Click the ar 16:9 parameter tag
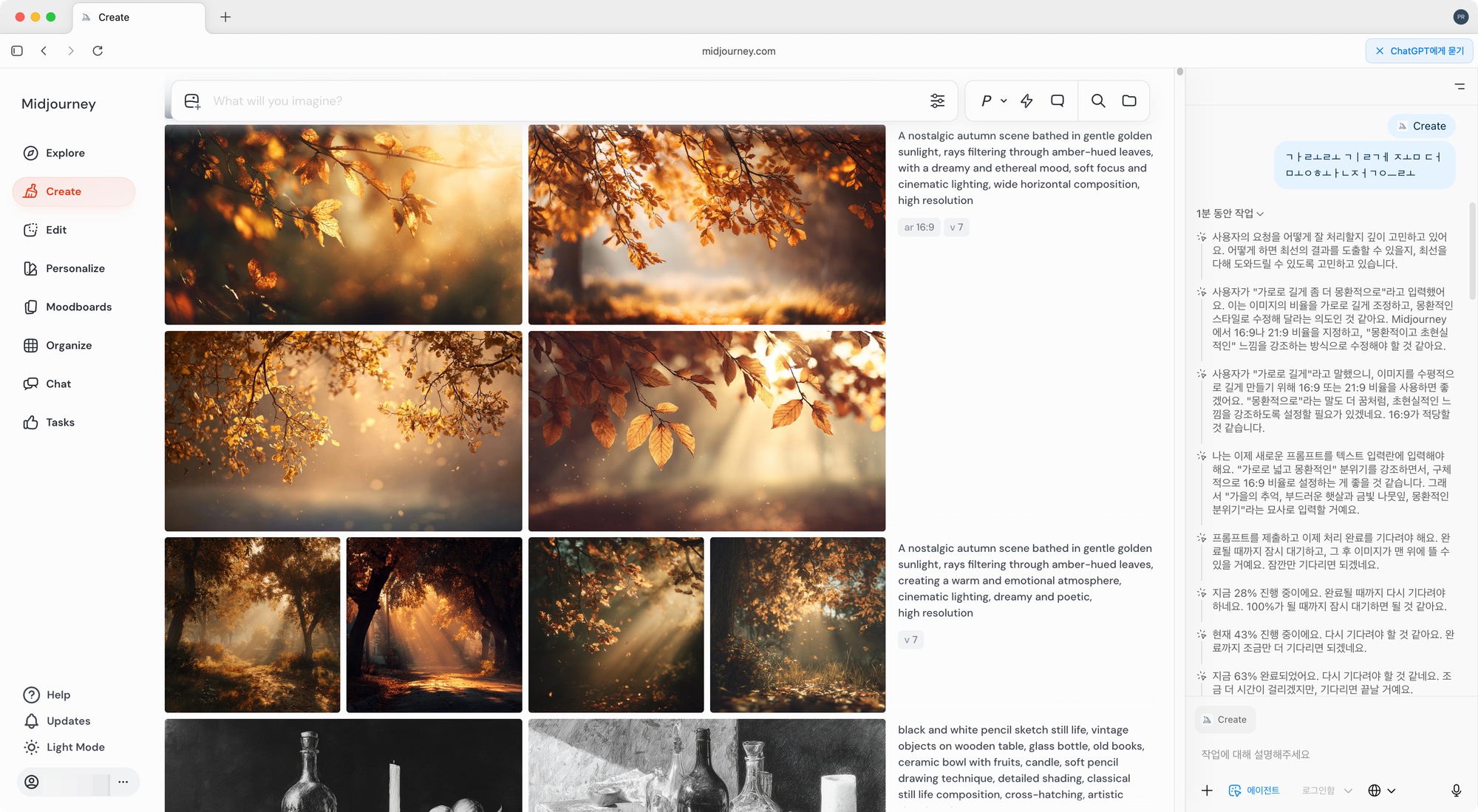The width and height of the screenshot is (1478, 812). (x=919, y=228)
